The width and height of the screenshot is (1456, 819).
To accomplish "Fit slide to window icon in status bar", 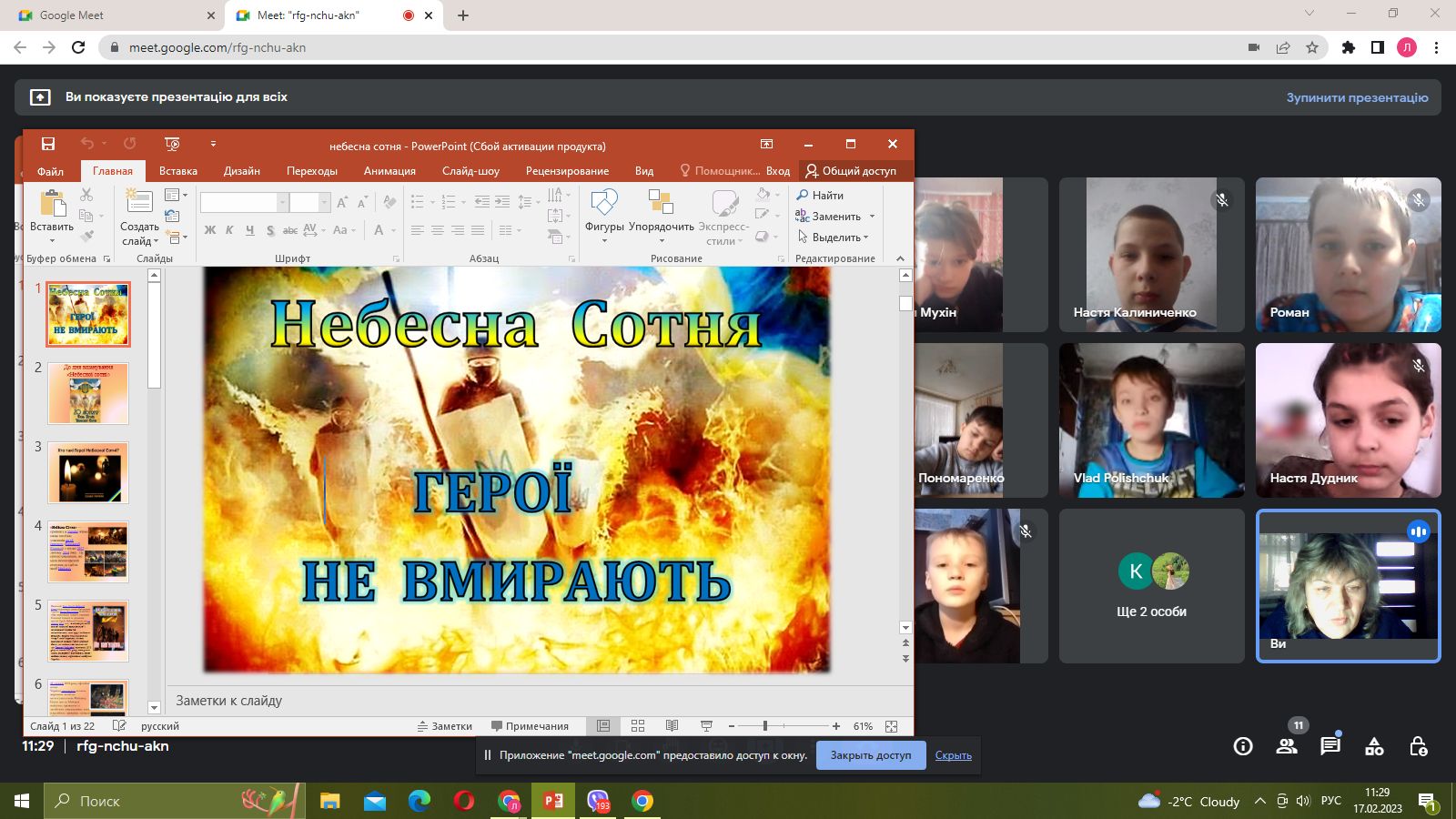I will (x=891, y=726).
